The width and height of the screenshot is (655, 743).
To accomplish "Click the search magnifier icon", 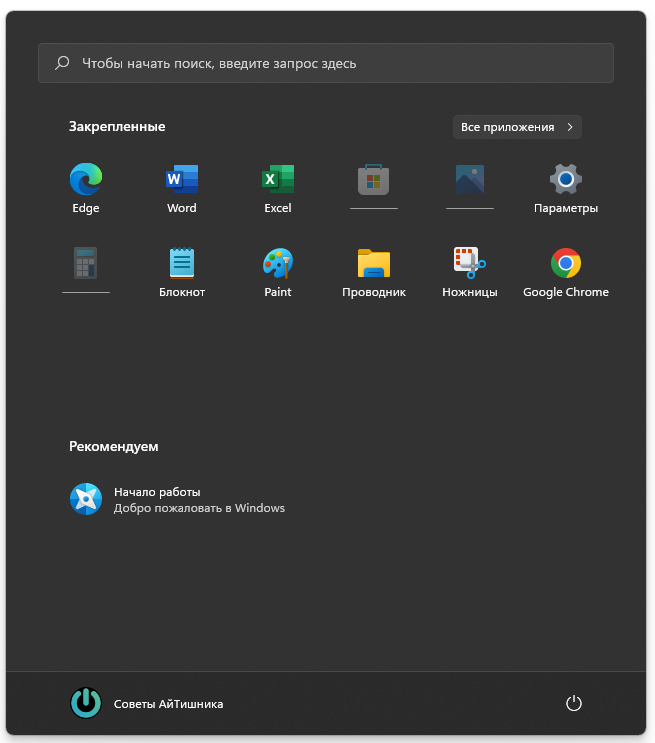I will (62, 63).
